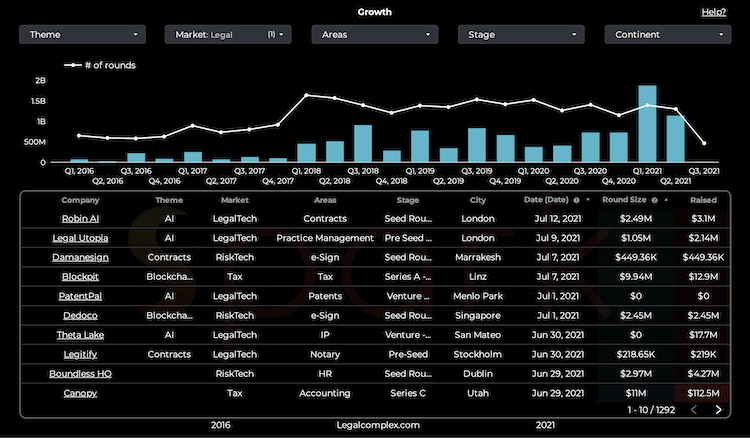Screen dimensions: 750x438
Task: Select the $2.97M round size cell
Action: (x=636, y=373)
